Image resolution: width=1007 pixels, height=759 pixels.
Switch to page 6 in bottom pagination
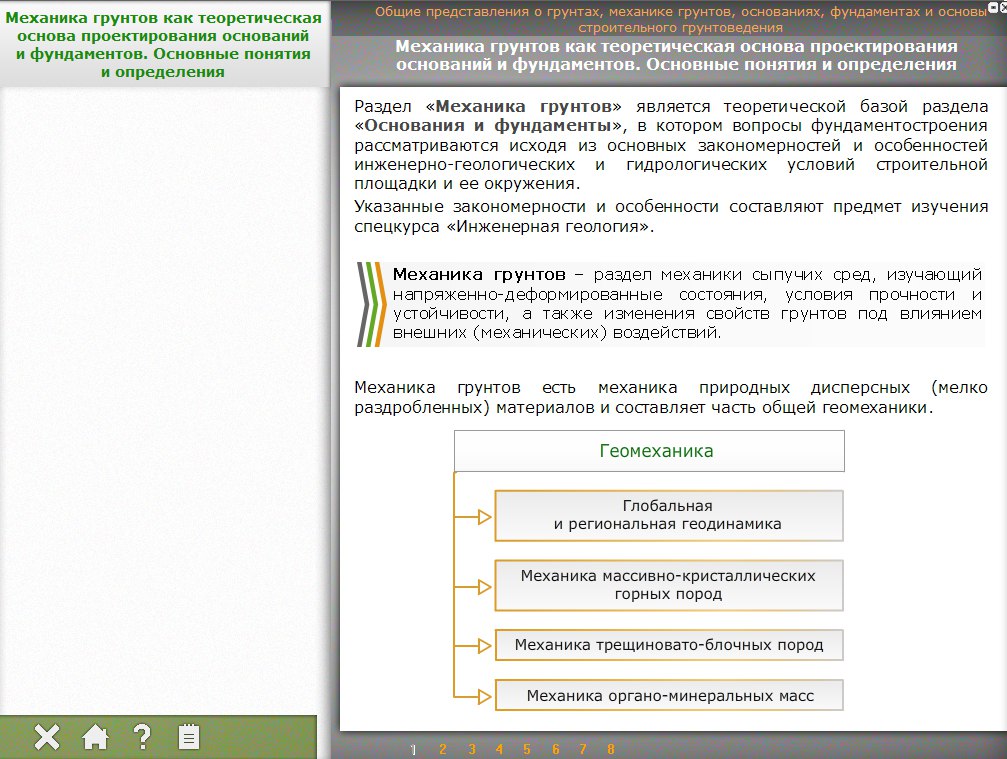pos(555,749)
